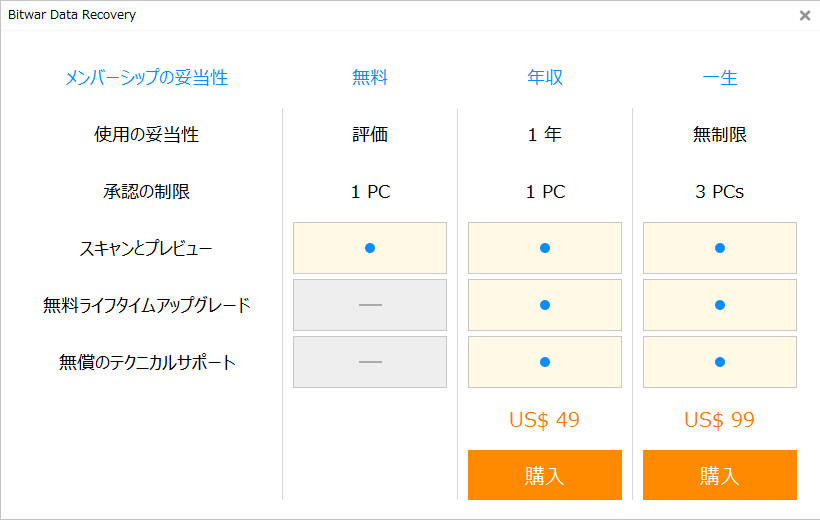Click the メンバーシップの妥当性 heading
820x520 pixels.
click(146, 77)
